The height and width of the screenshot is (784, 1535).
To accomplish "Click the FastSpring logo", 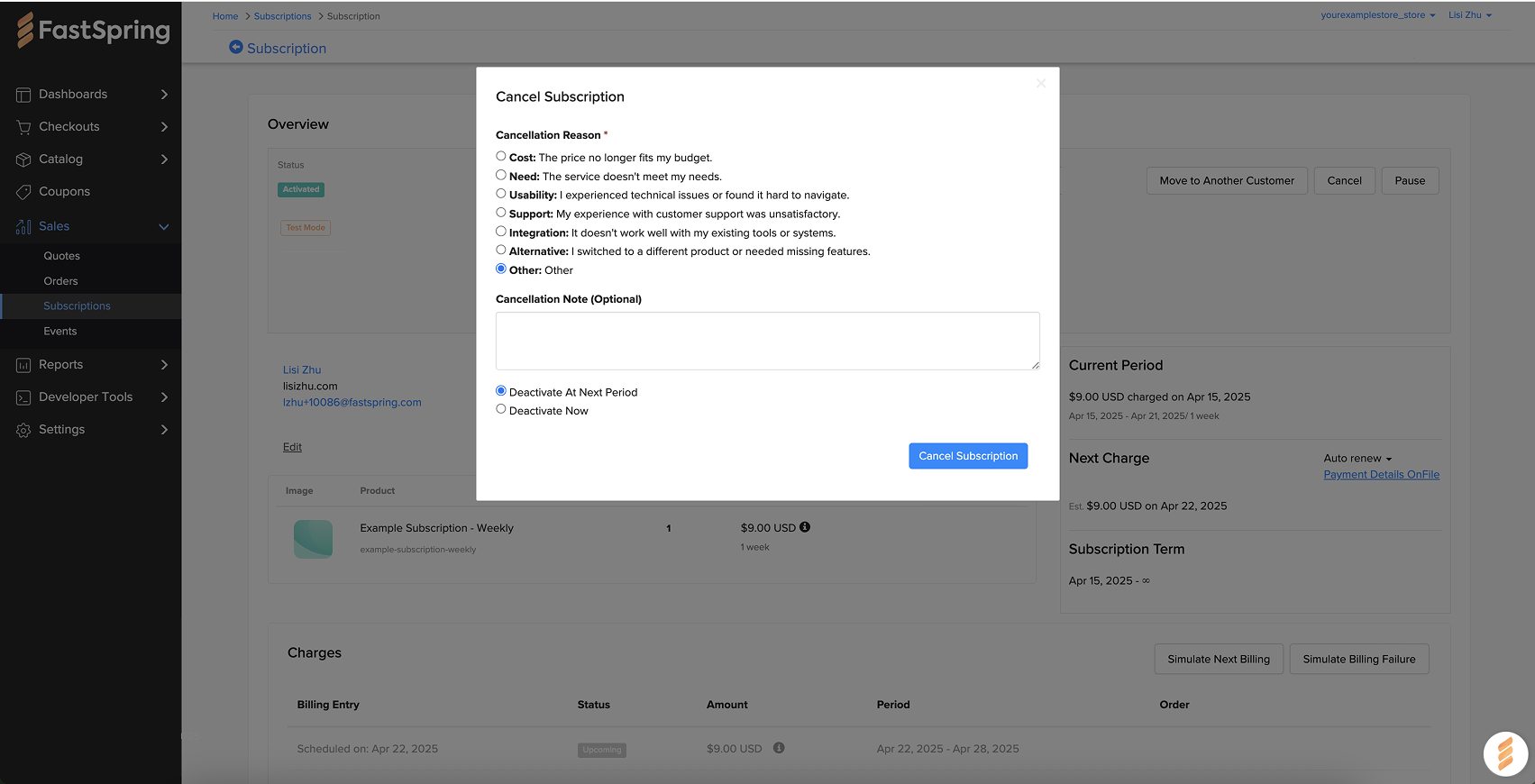I will pyautogui.click(x=93, y=30).
